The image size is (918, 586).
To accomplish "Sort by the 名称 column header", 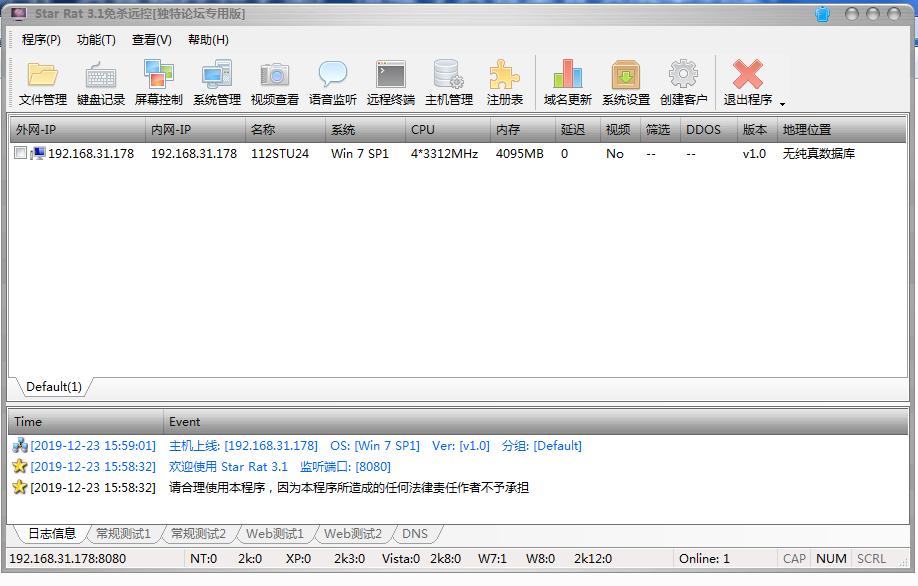I will click(x=285, y=129).
